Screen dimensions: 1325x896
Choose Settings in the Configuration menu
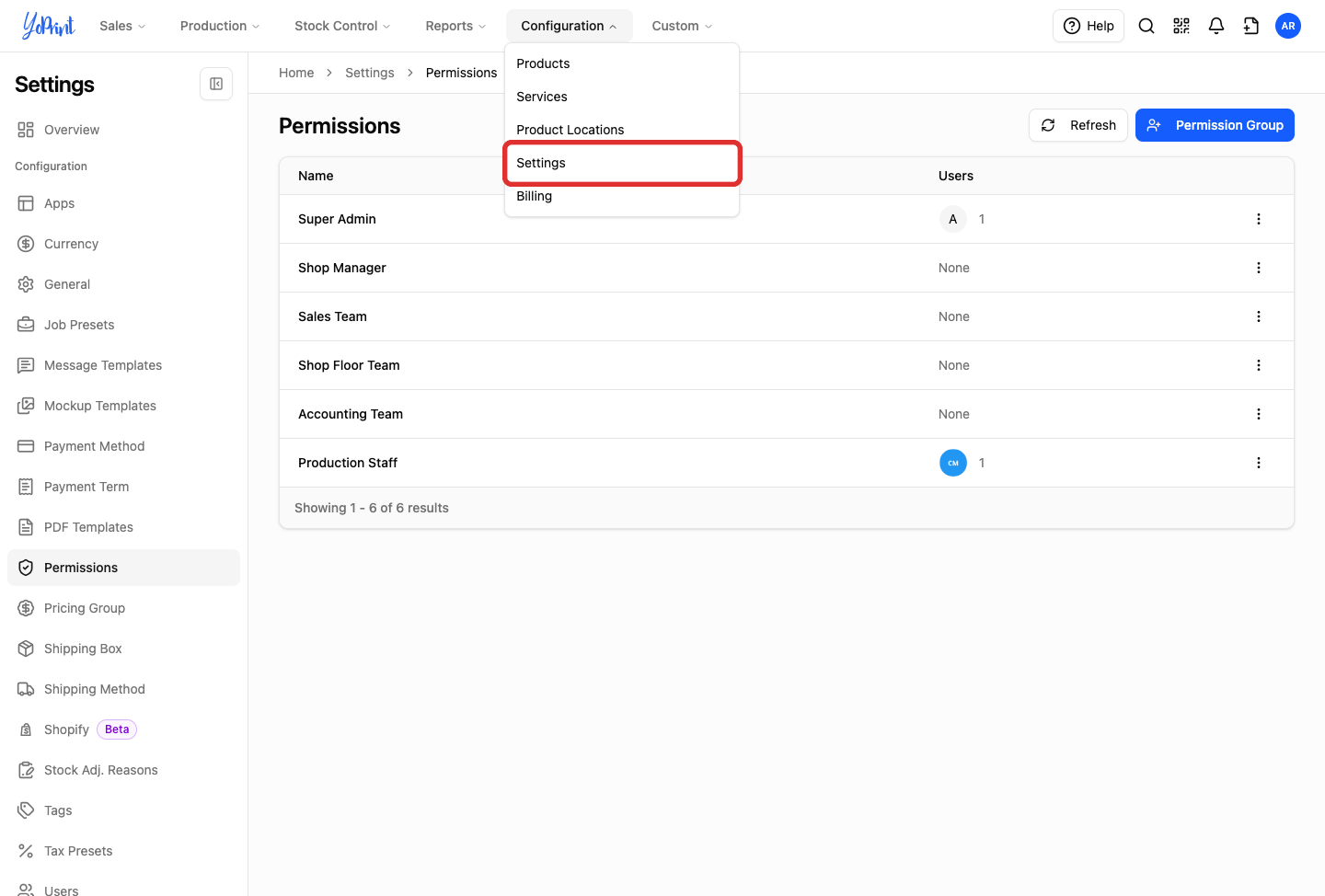point(622,163)
